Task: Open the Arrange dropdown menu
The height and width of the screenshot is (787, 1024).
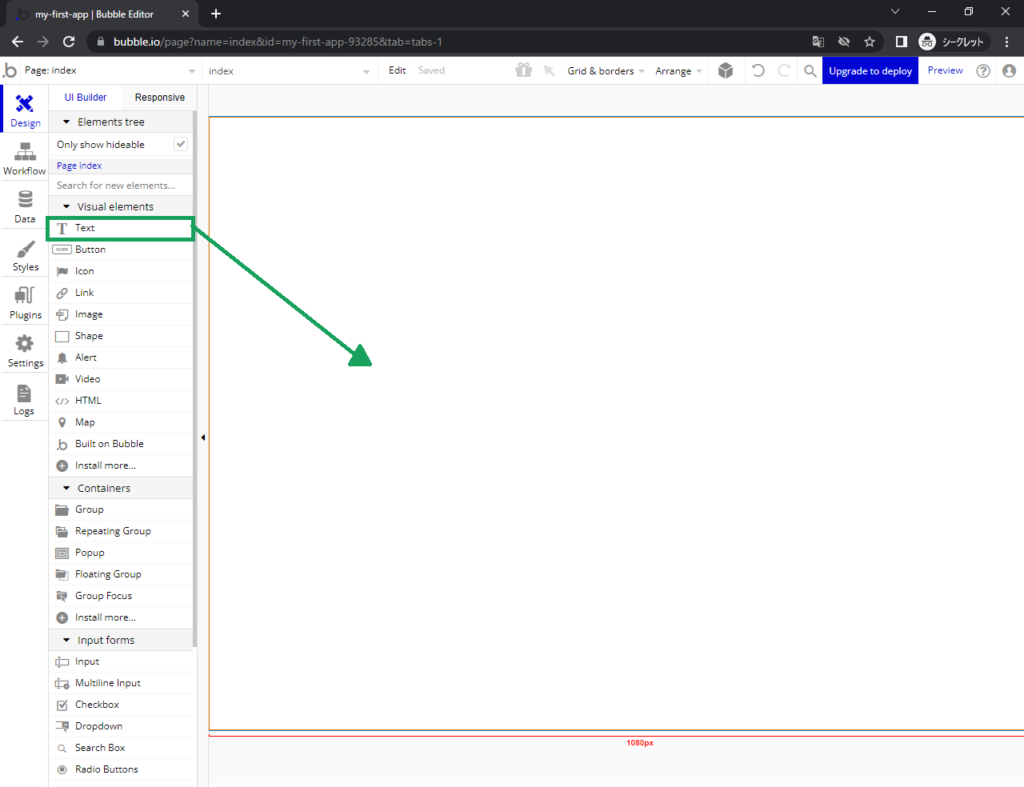Action: 678,71
